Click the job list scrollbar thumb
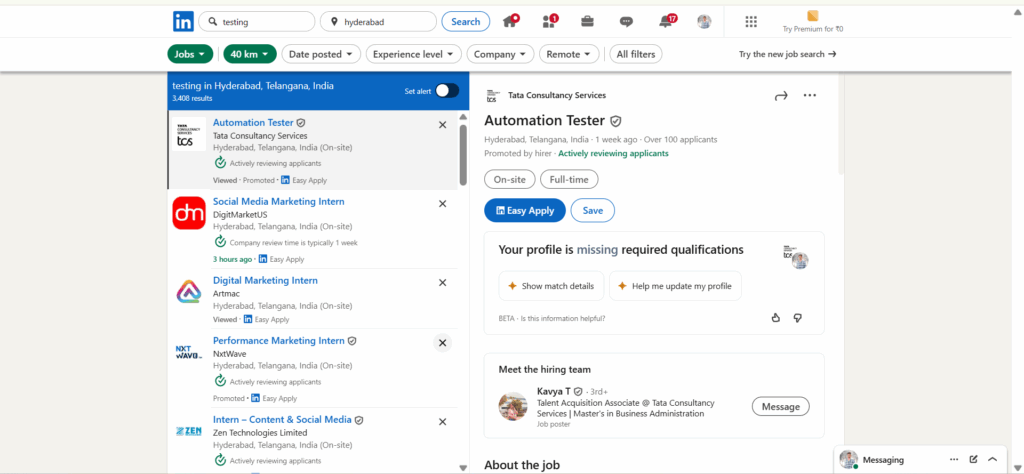 [463, 155]
